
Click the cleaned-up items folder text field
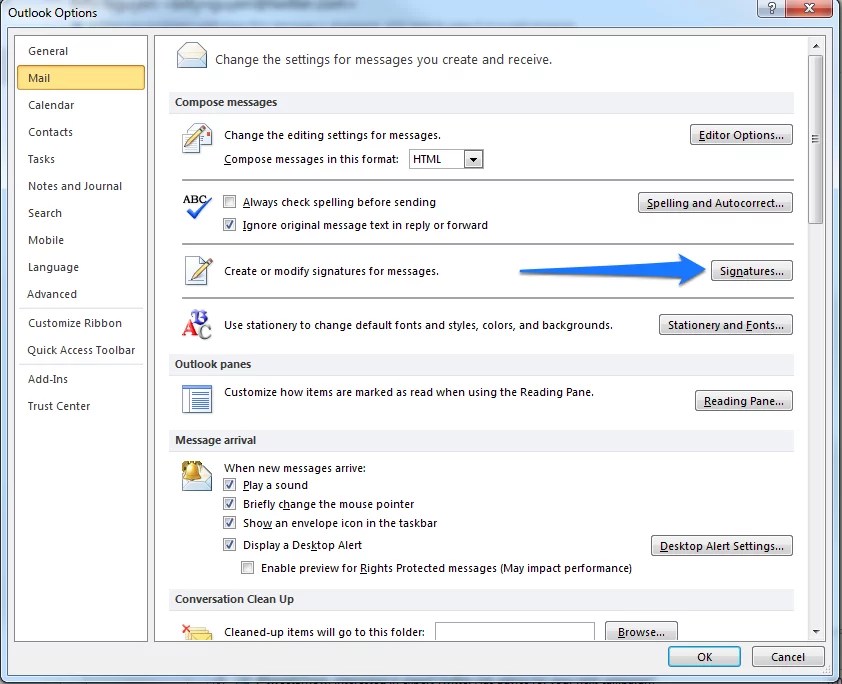pyautogui.click(x=515, y=631)
